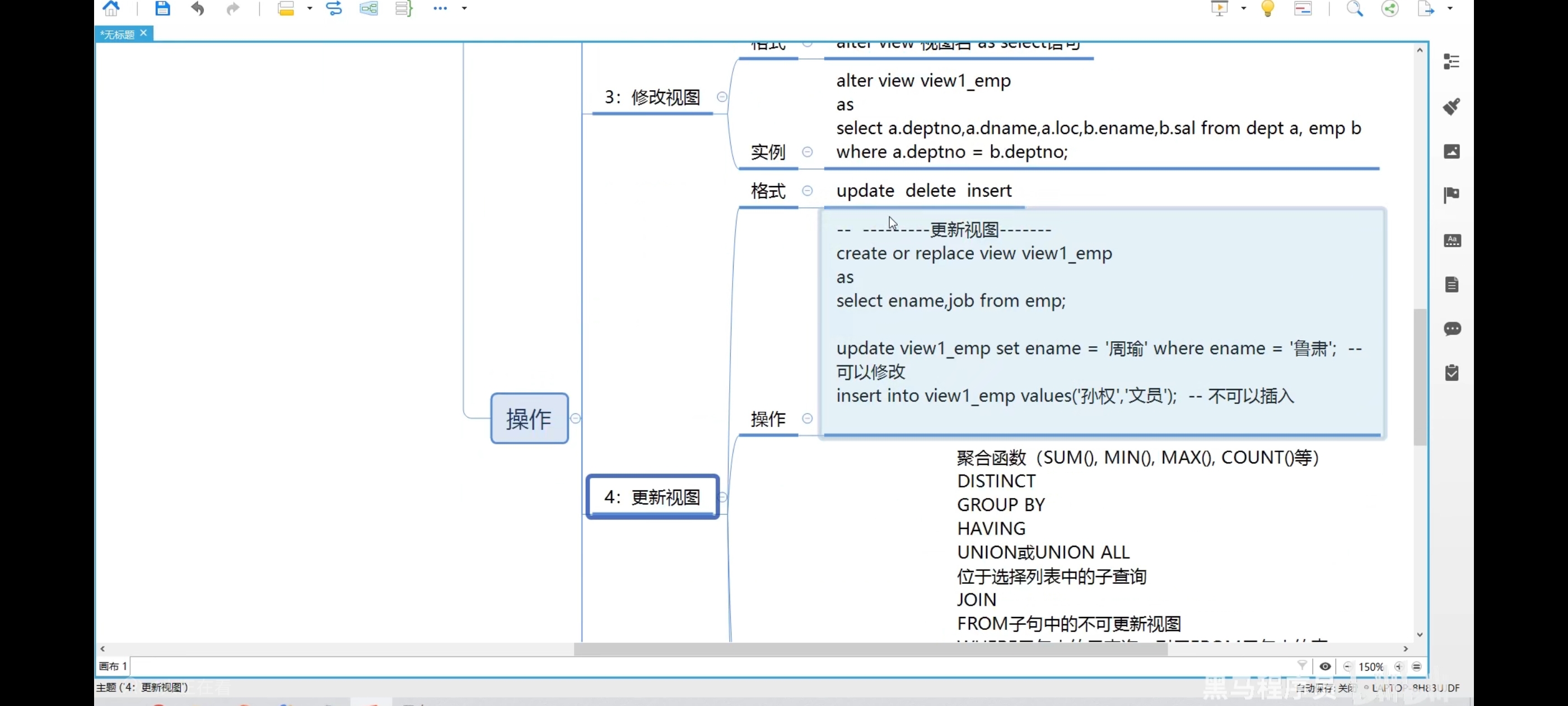Click the Boundary tool icon
1568x706 pixels.
click(368, 8)
